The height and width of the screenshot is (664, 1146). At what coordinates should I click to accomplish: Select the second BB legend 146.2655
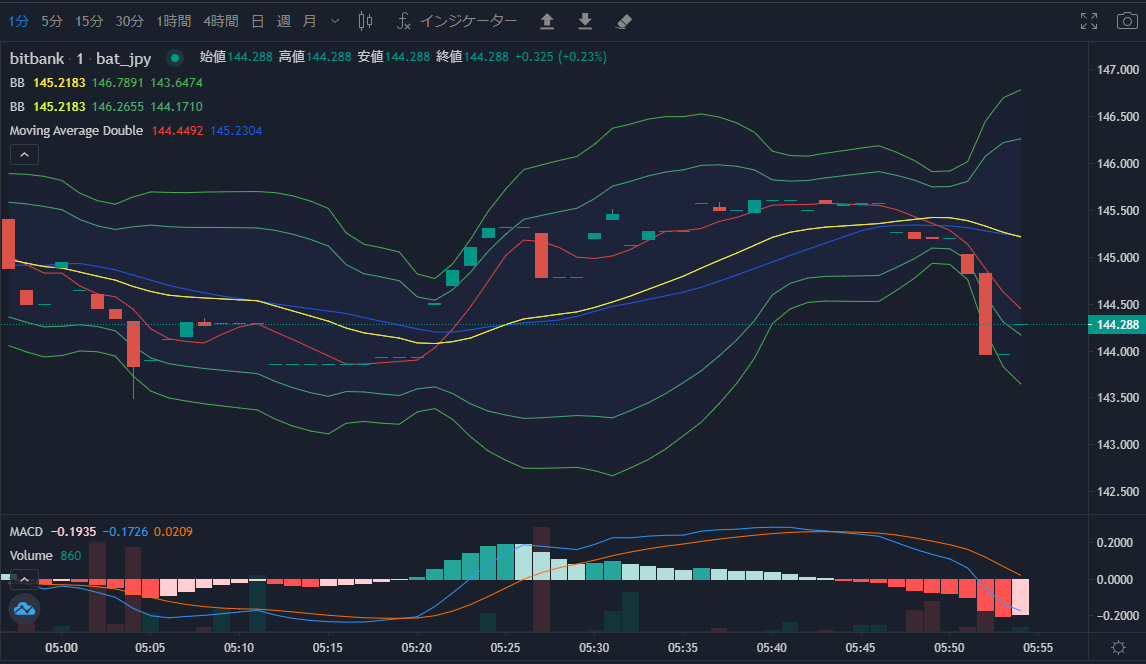106,107
